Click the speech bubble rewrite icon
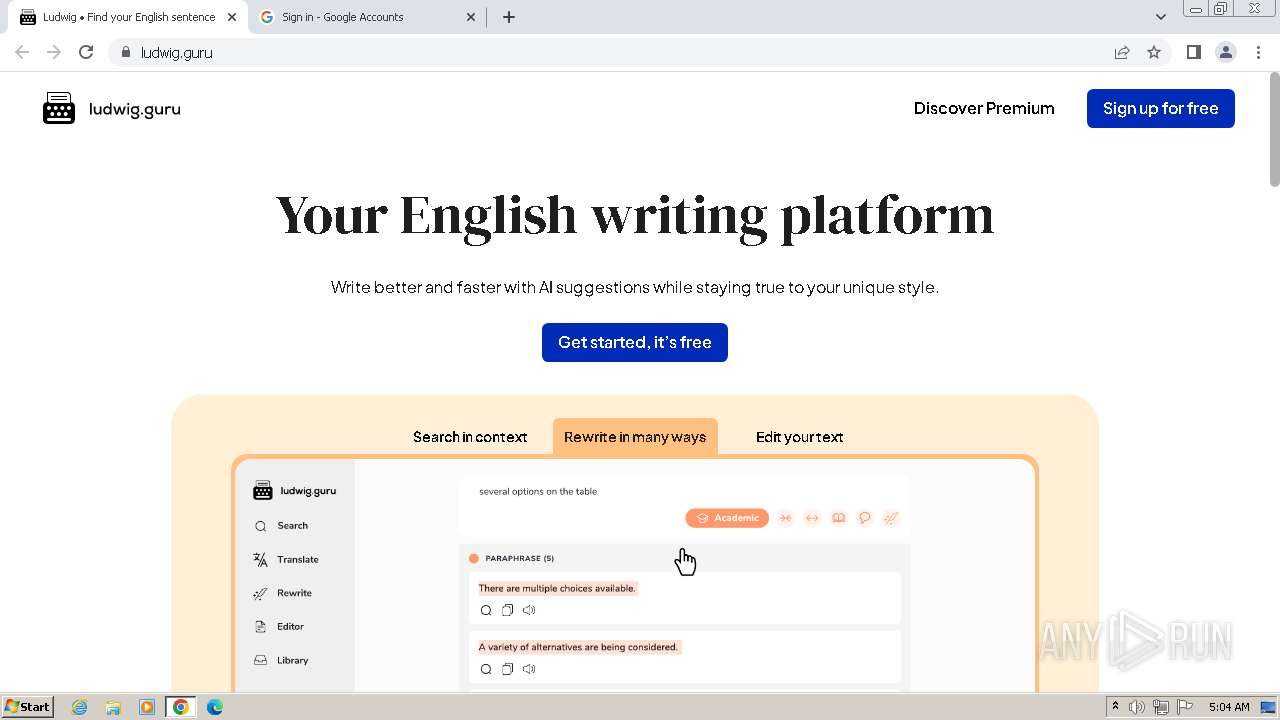 tap(865, 518)
